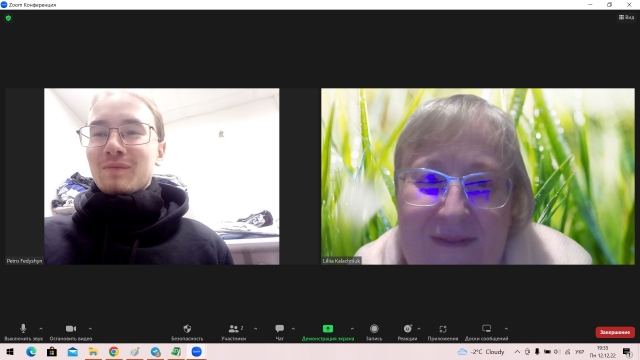Select Petro Fedyshyn's video tile

tap(162, 176)
